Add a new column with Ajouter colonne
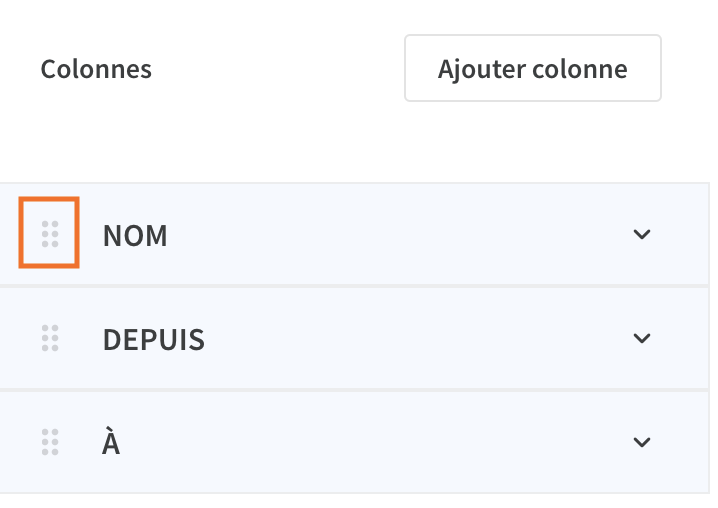Screen dimensions: 718x508 (x=533, y=68)
